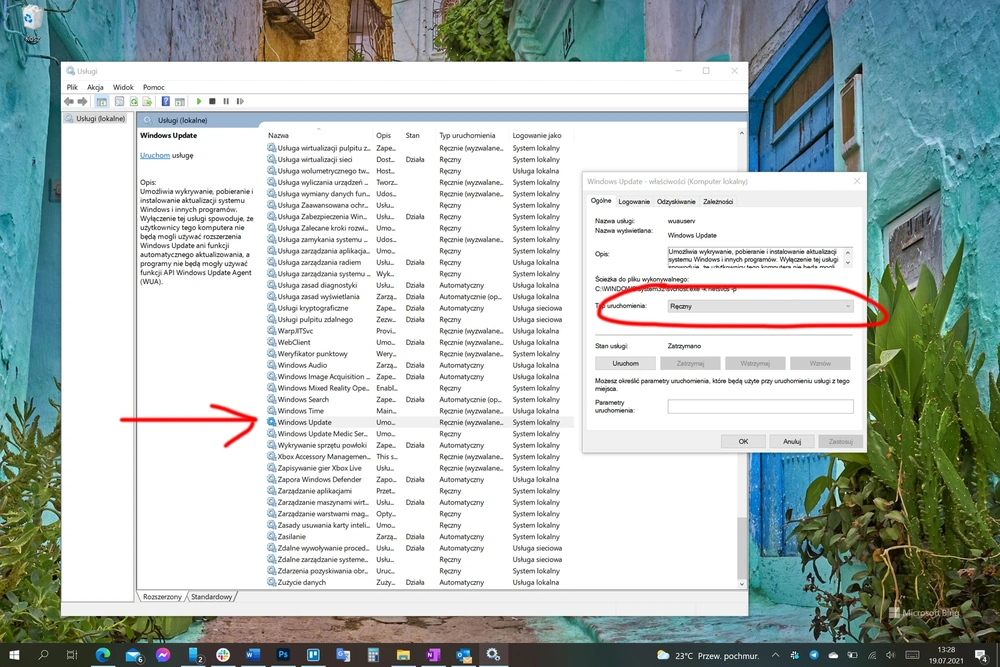Open Microsoft Edge from the taskbar

(x=103, y=655)
